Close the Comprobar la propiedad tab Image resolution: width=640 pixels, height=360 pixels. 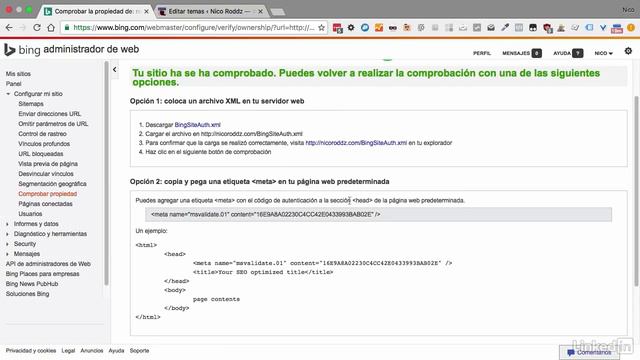point(146,11)
